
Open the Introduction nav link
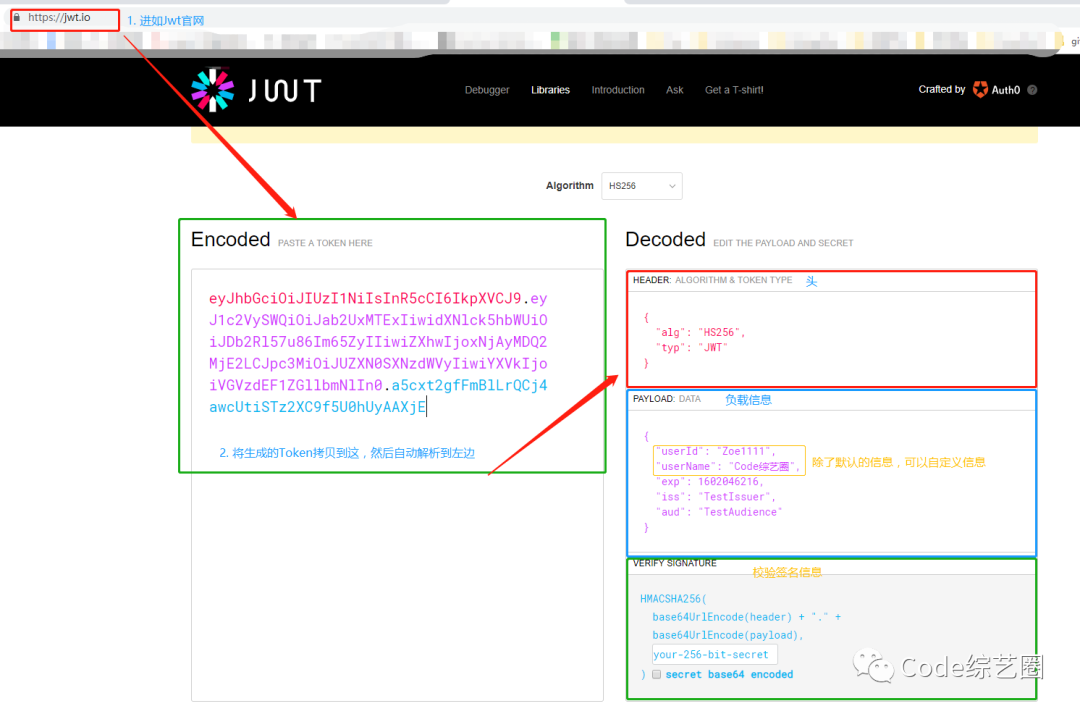[x=618, y=90]
